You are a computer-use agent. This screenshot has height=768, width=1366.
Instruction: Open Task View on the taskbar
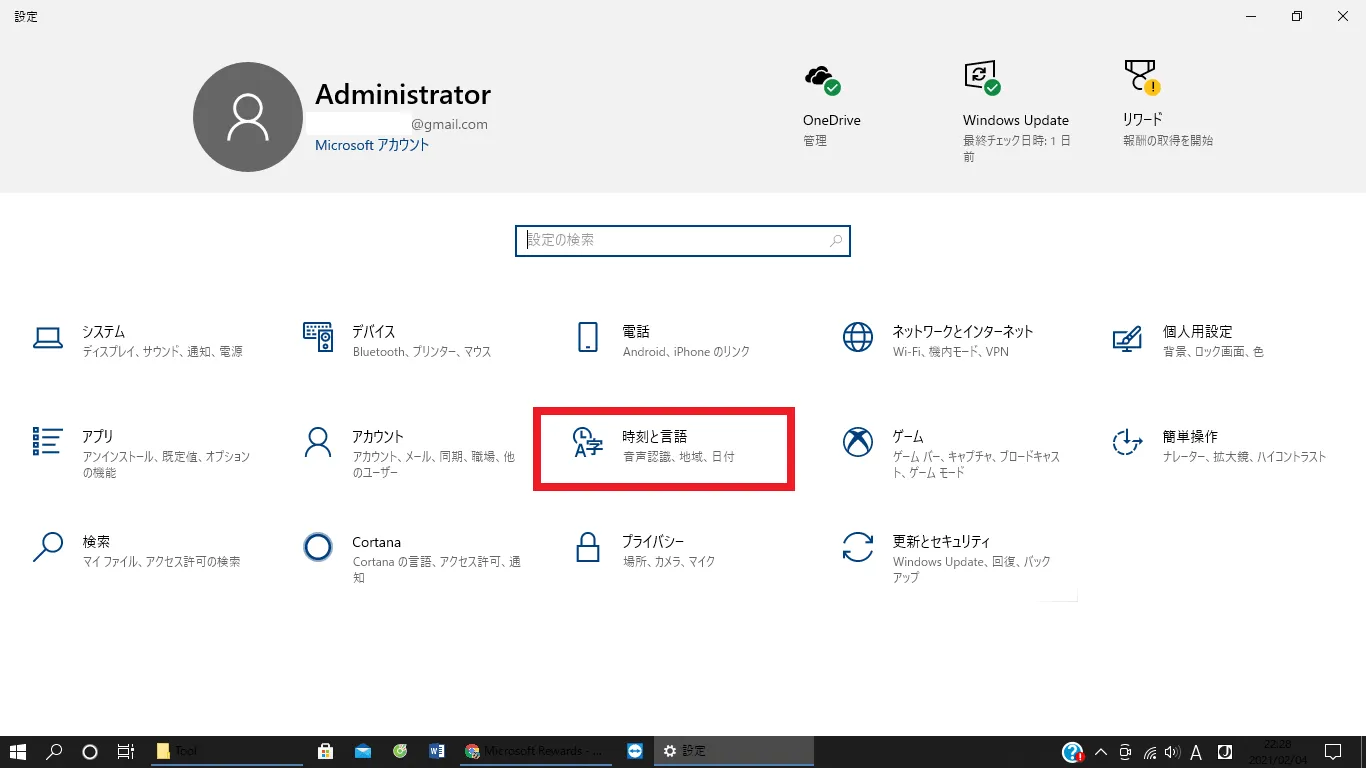(126, 752)
